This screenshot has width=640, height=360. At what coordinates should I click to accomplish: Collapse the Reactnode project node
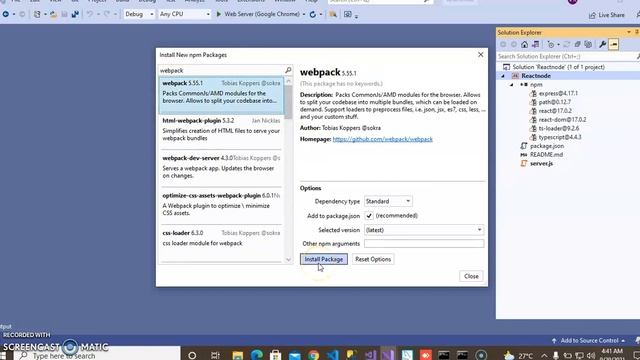(503, 76)
